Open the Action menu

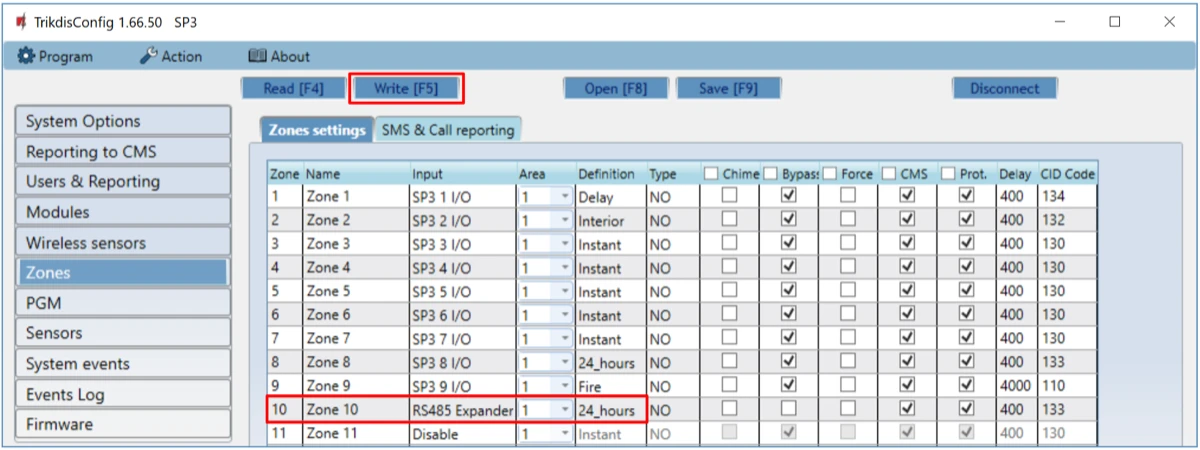(170, 57)
